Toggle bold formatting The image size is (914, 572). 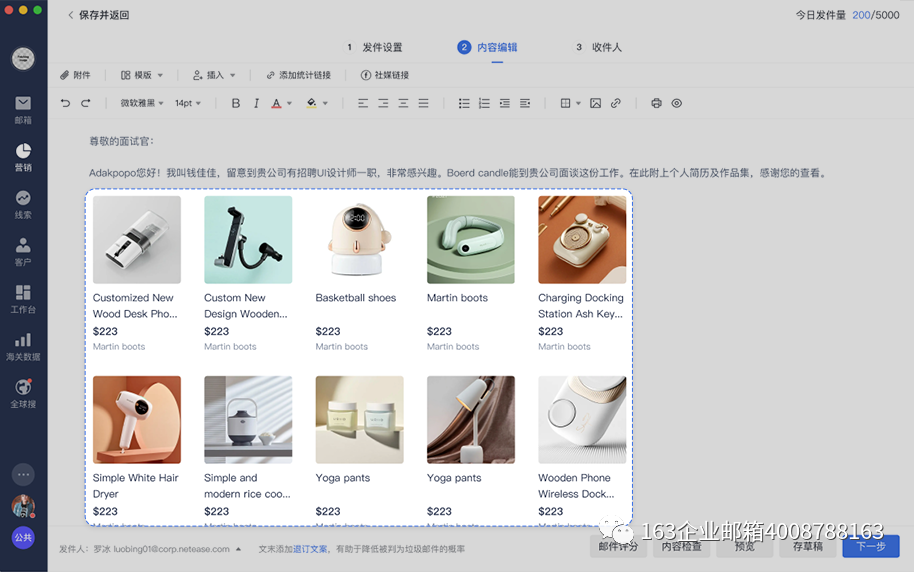[235, 103]
